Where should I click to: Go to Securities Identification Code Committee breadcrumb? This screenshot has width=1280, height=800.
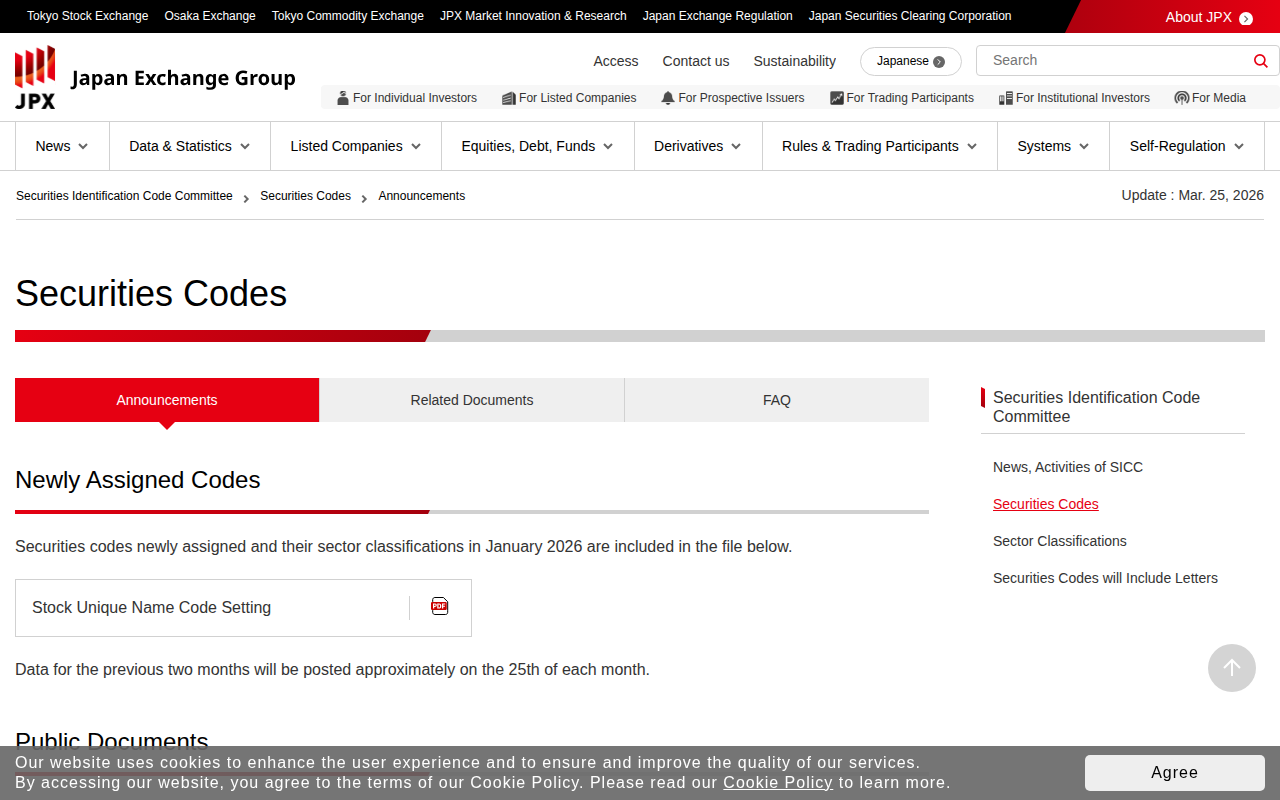pyautogui.click(x=124, y=196)
